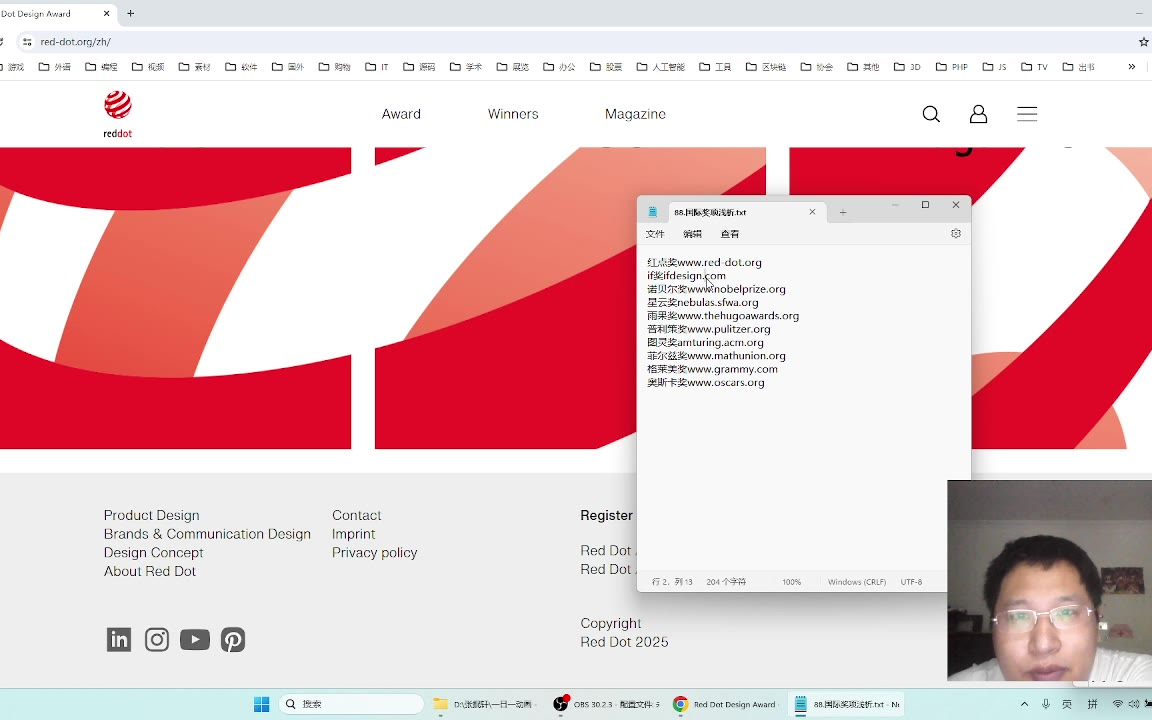Image resolution: width=1152 pixels, height=720 pixels.
Task: Open the Windows Start button
Action: (262, 704)
